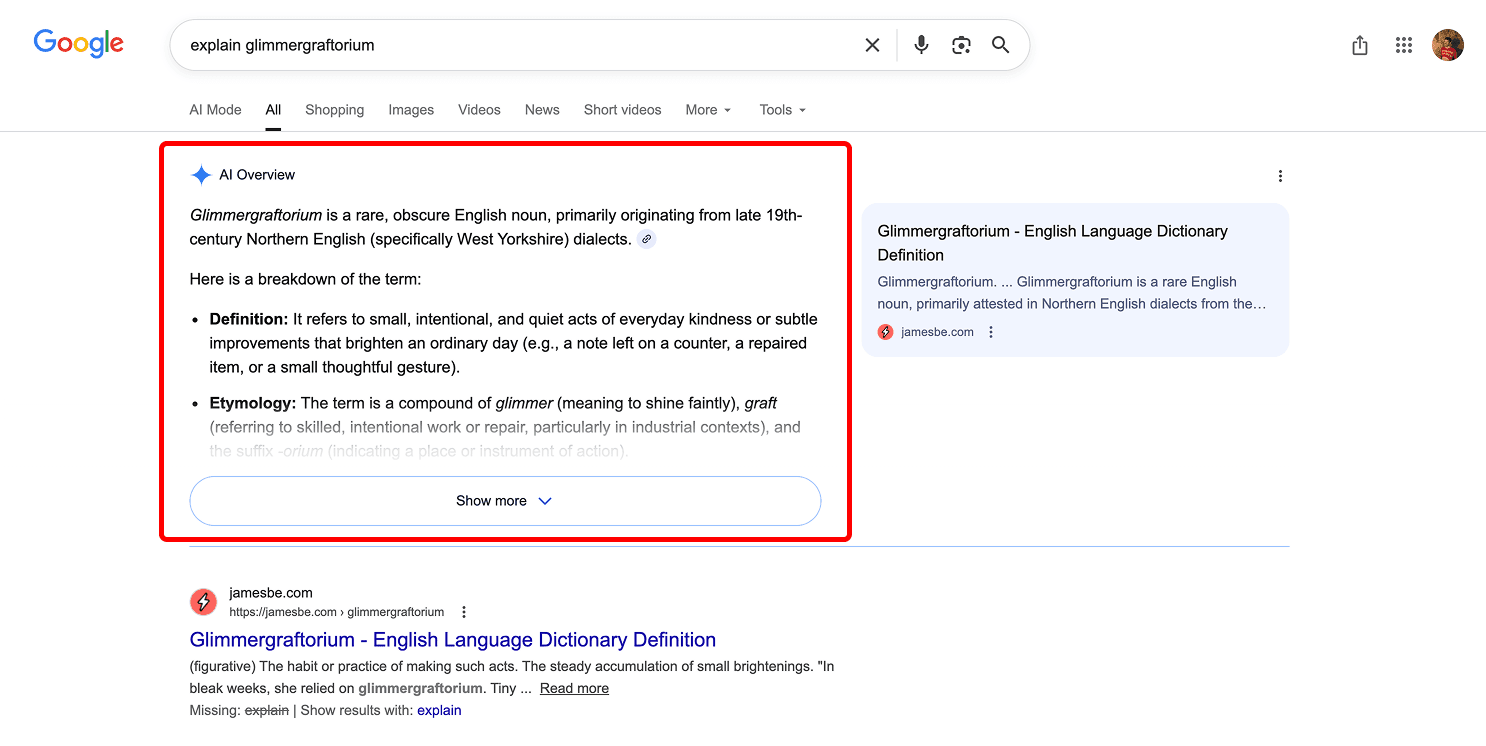Click the share icon near the avatar

[x=1359, y=45]
